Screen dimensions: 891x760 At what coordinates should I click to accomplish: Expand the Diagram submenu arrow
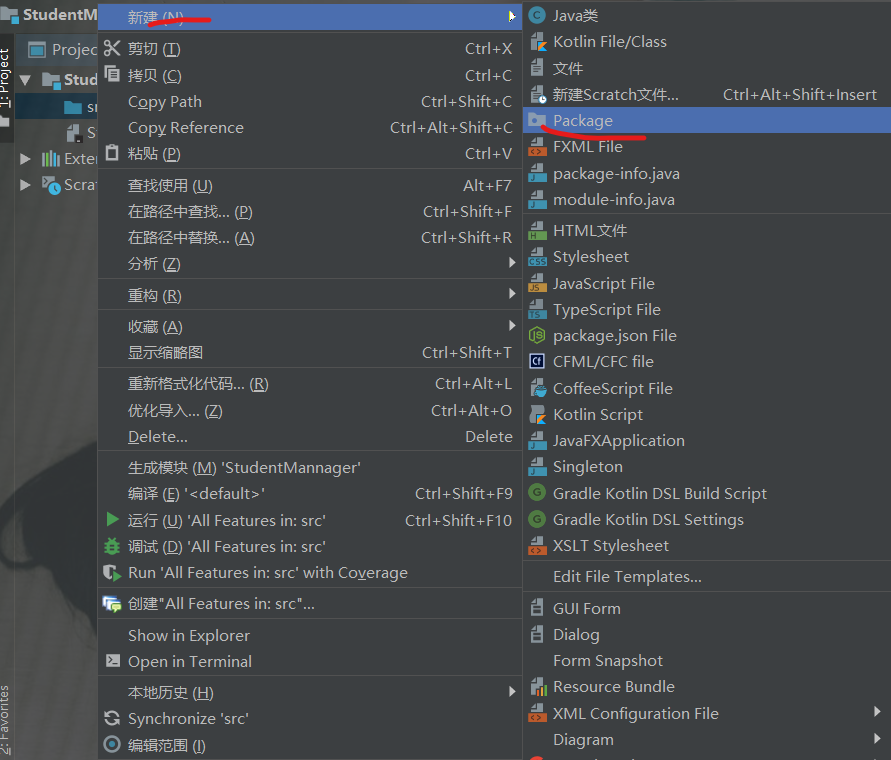coord(877,738)
